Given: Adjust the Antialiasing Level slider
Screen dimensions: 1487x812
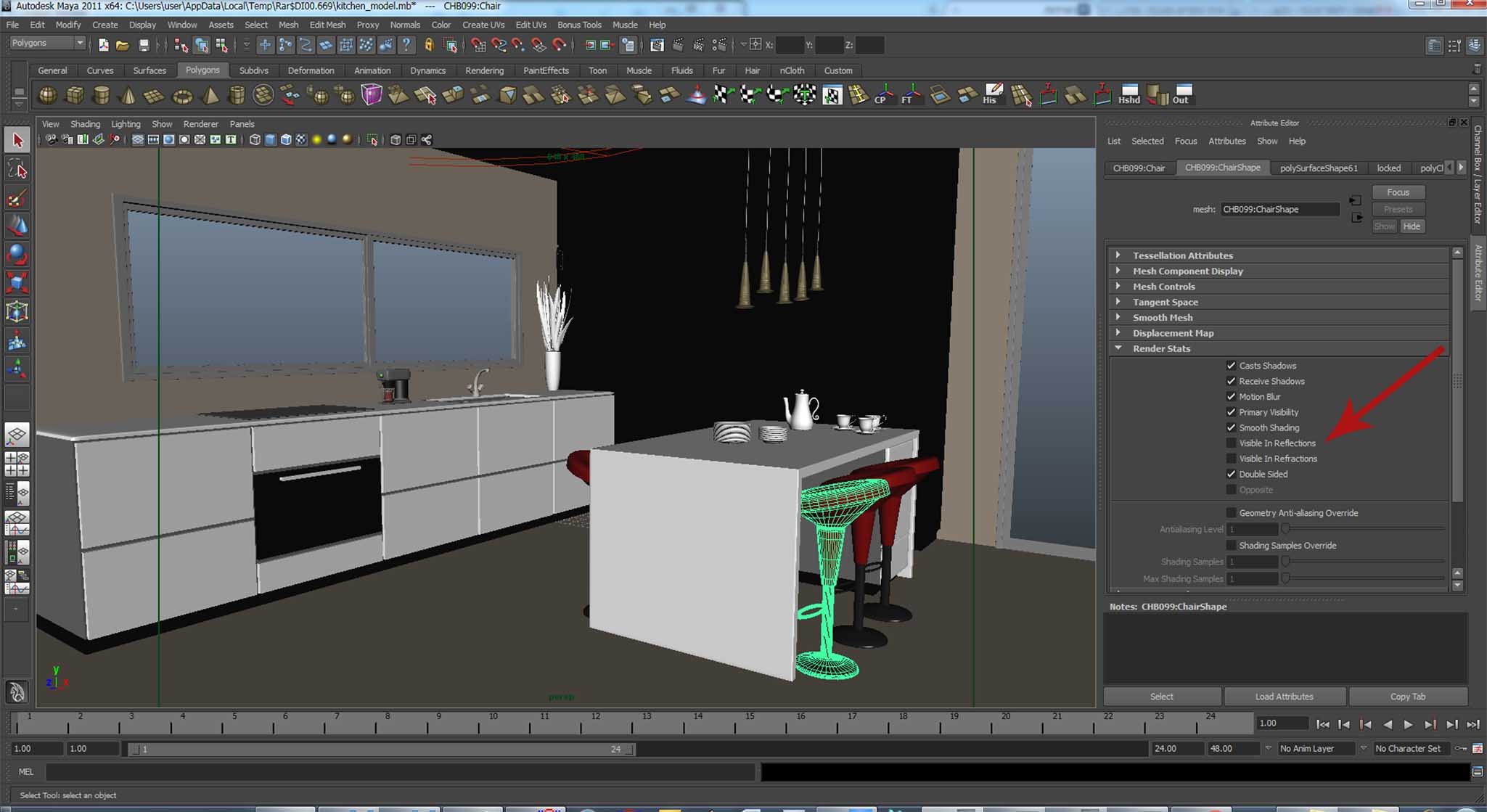Looking at the screenshot, I should pos(1285,529).
